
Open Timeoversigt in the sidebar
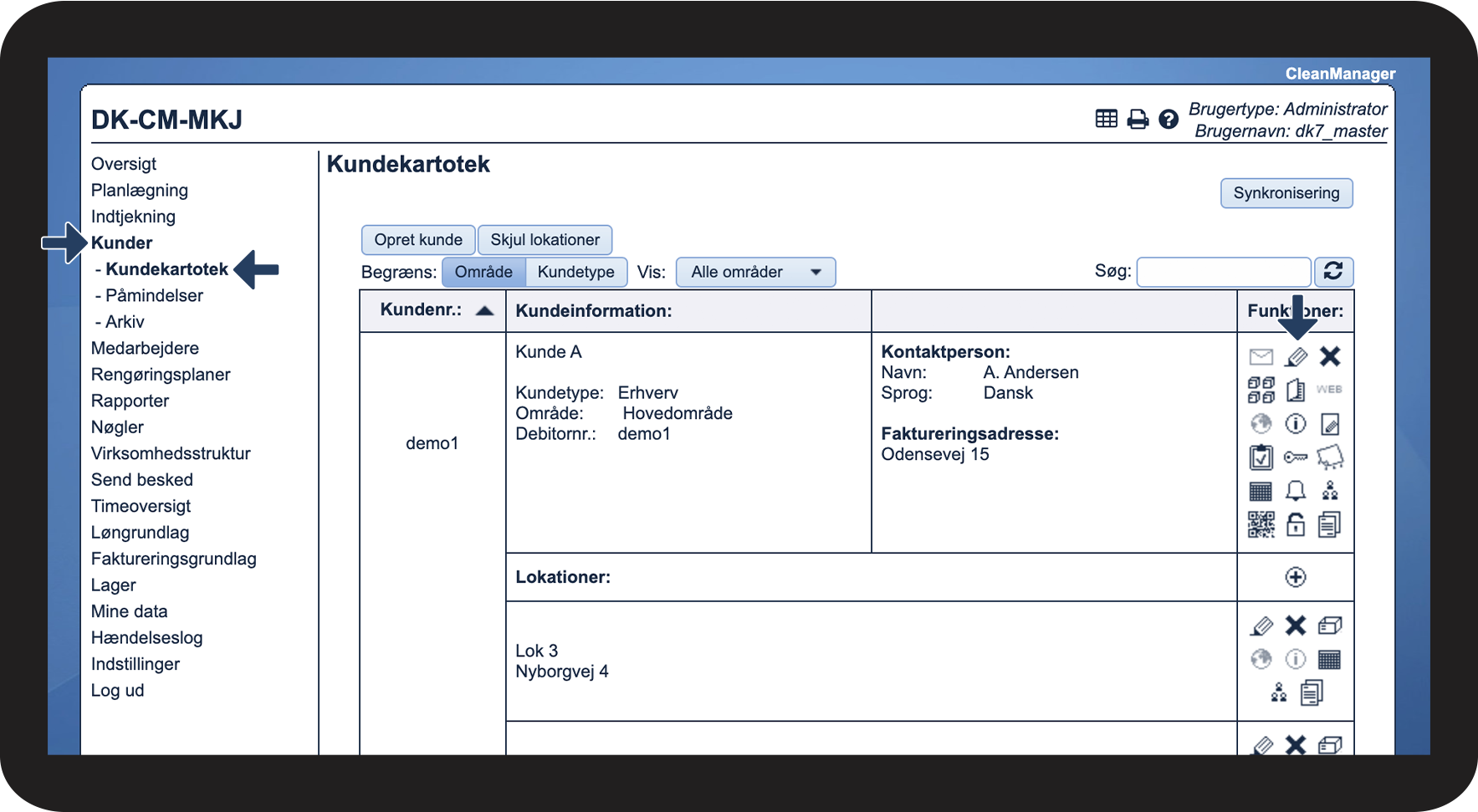141,507
